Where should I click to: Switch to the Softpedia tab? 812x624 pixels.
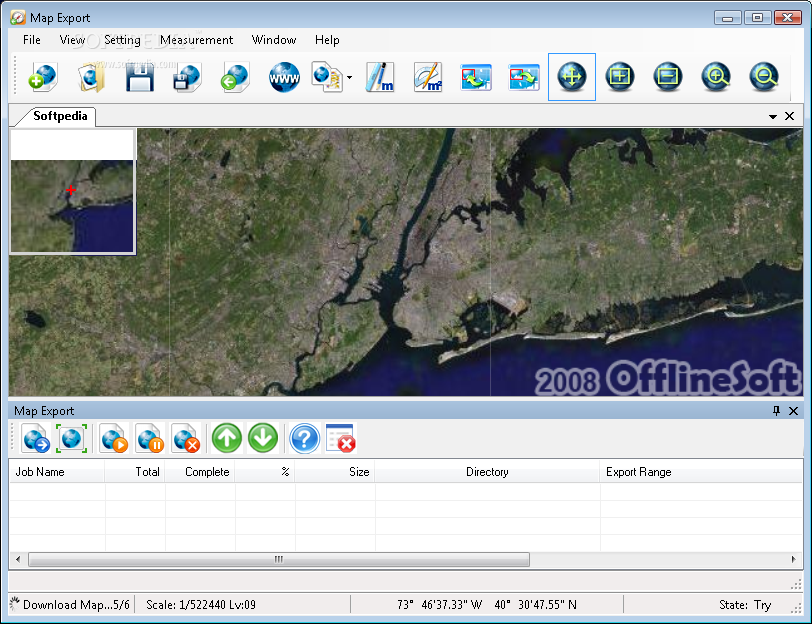coord(58,116)
